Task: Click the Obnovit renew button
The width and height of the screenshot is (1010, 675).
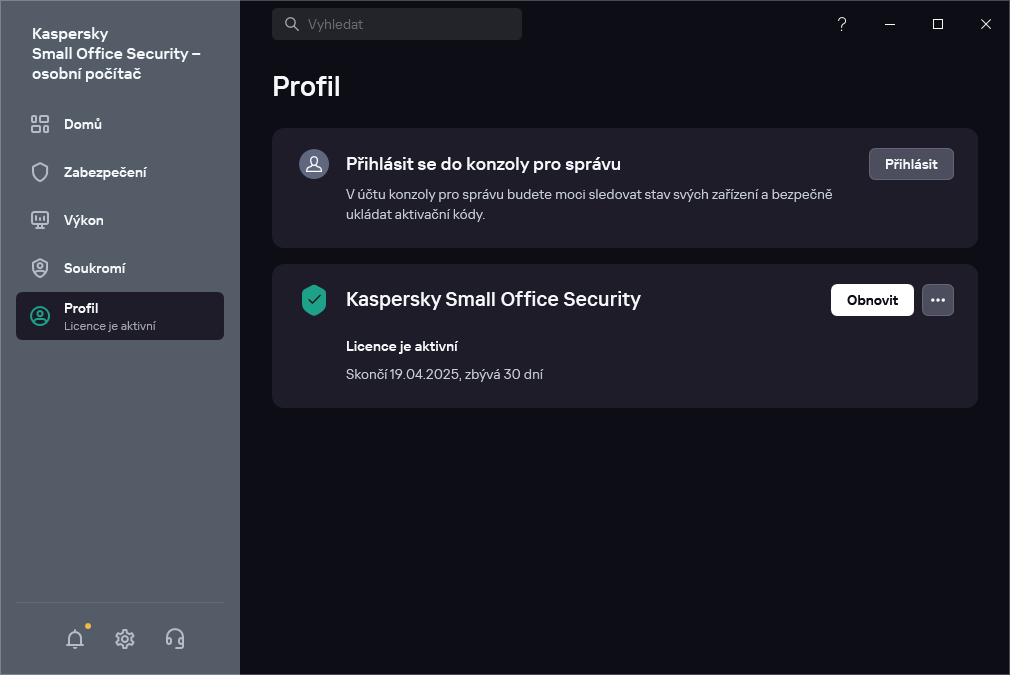Action: [872, 300]
